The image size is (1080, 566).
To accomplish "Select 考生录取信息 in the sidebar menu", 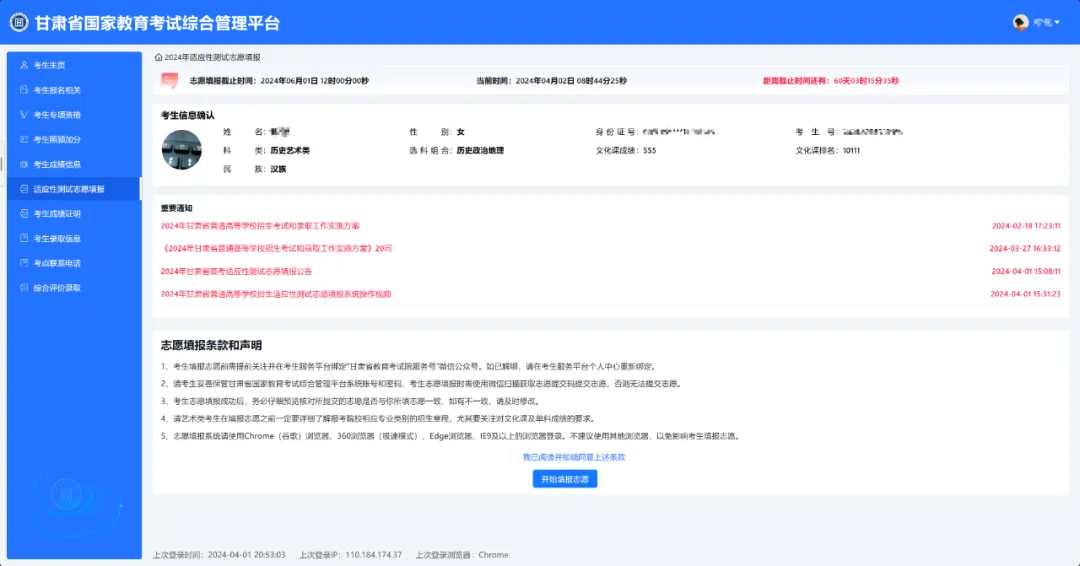I will [57, 239].
